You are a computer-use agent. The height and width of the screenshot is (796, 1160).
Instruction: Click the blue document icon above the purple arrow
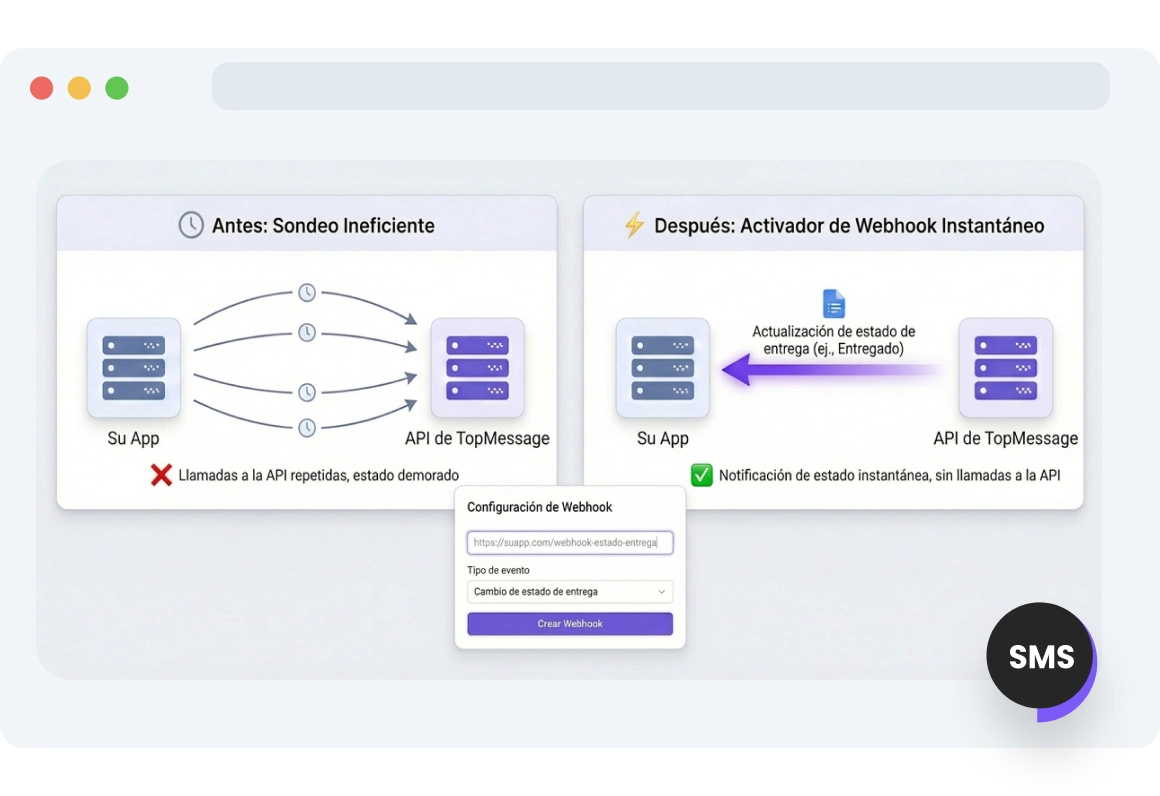tap(834, 303)
